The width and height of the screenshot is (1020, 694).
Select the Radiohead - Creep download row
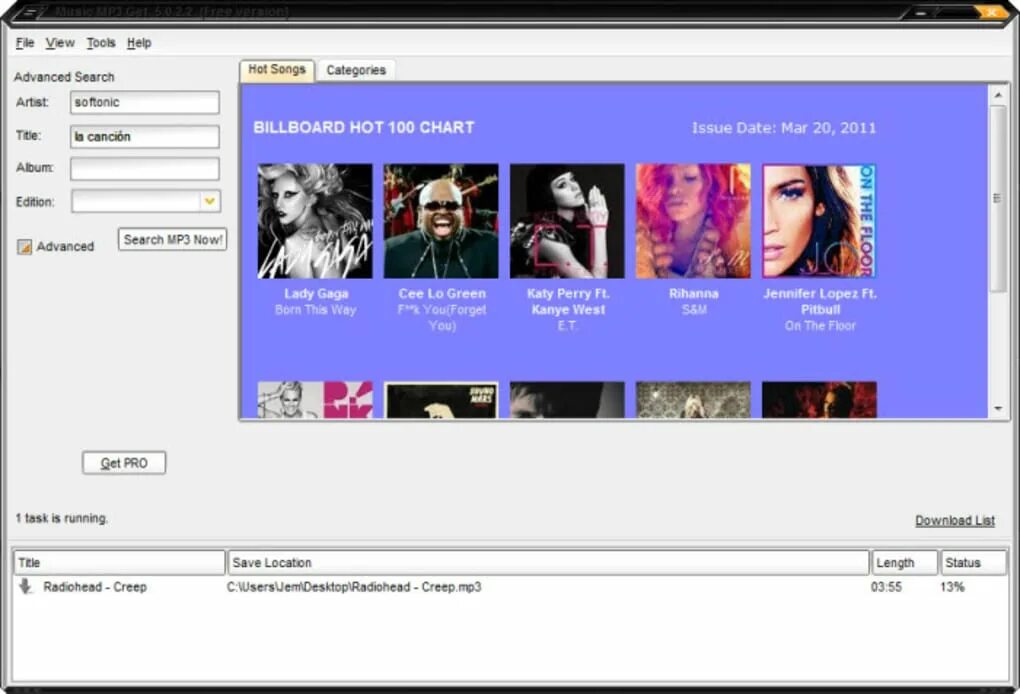coord(509,587)
